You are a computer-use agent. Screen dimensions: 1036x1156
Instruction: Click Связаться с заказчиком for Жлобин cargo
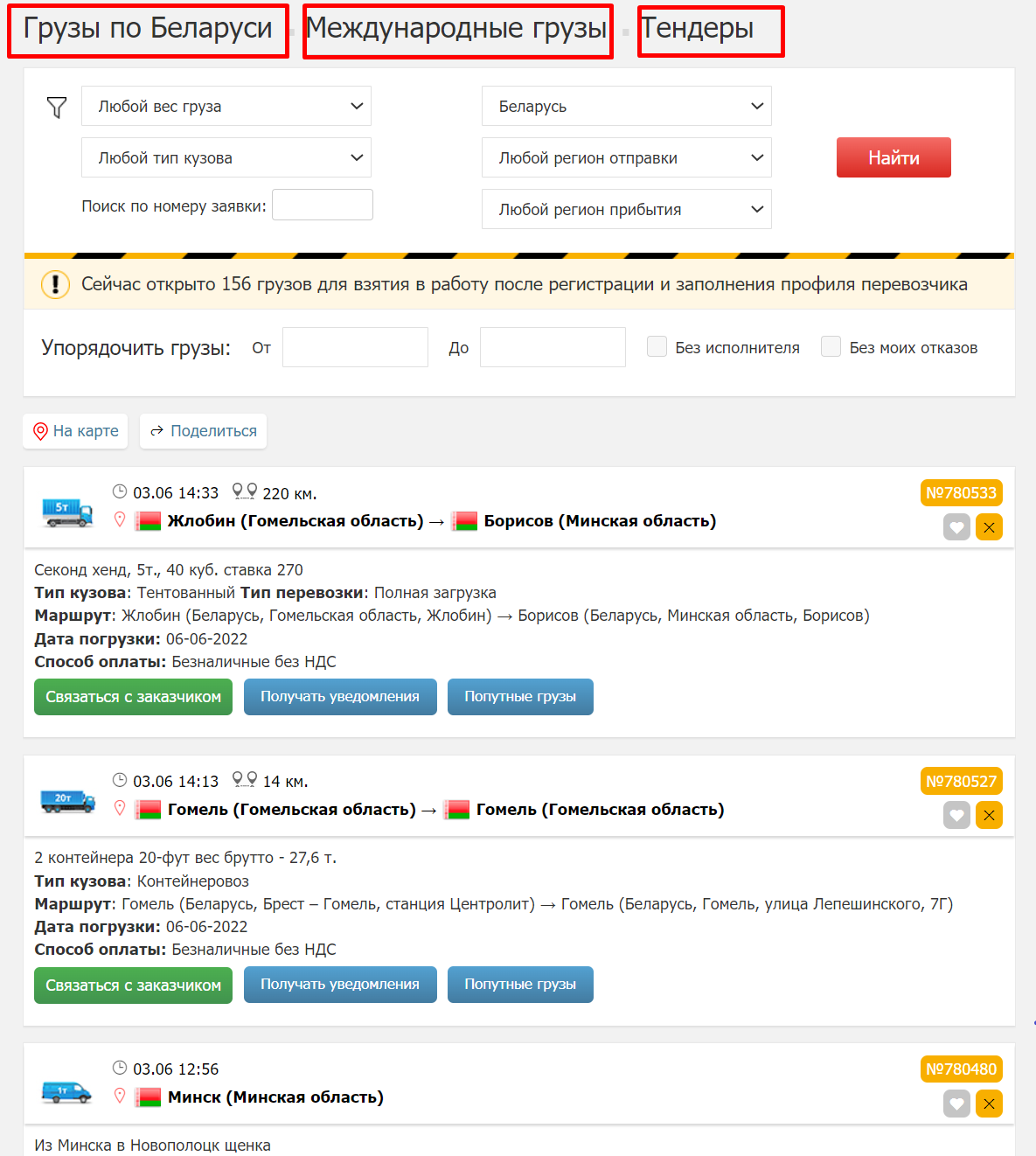(133, 697)
